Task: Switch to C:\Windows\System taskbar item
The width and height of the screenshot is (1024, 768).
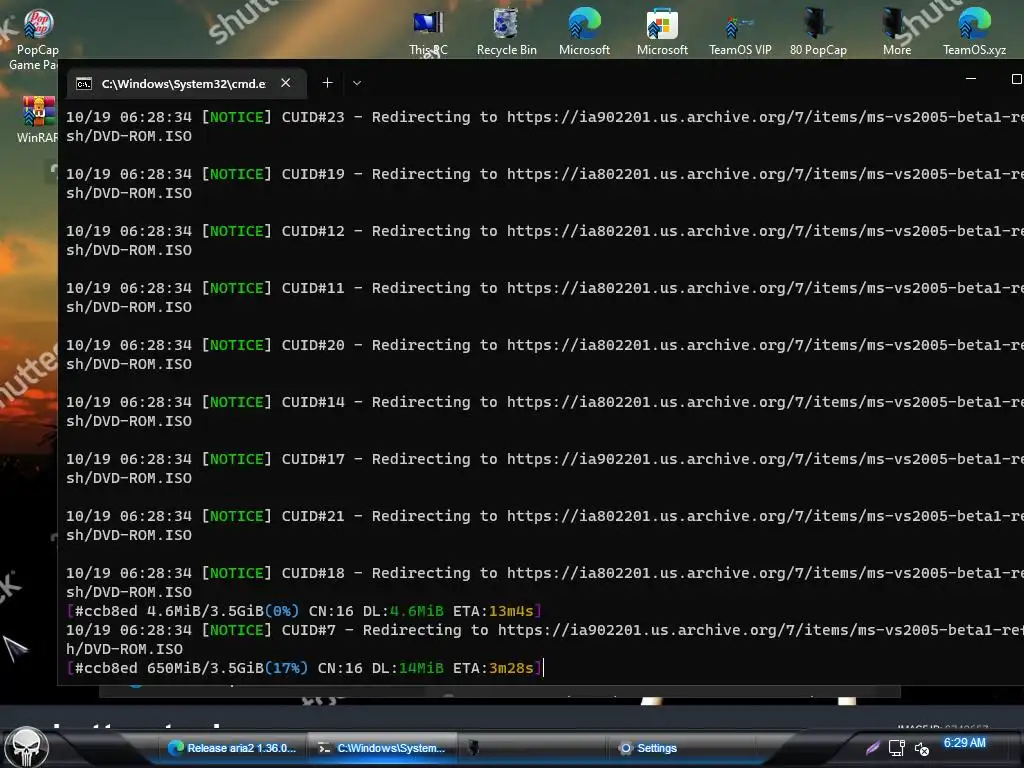Action: click(381, 748)
